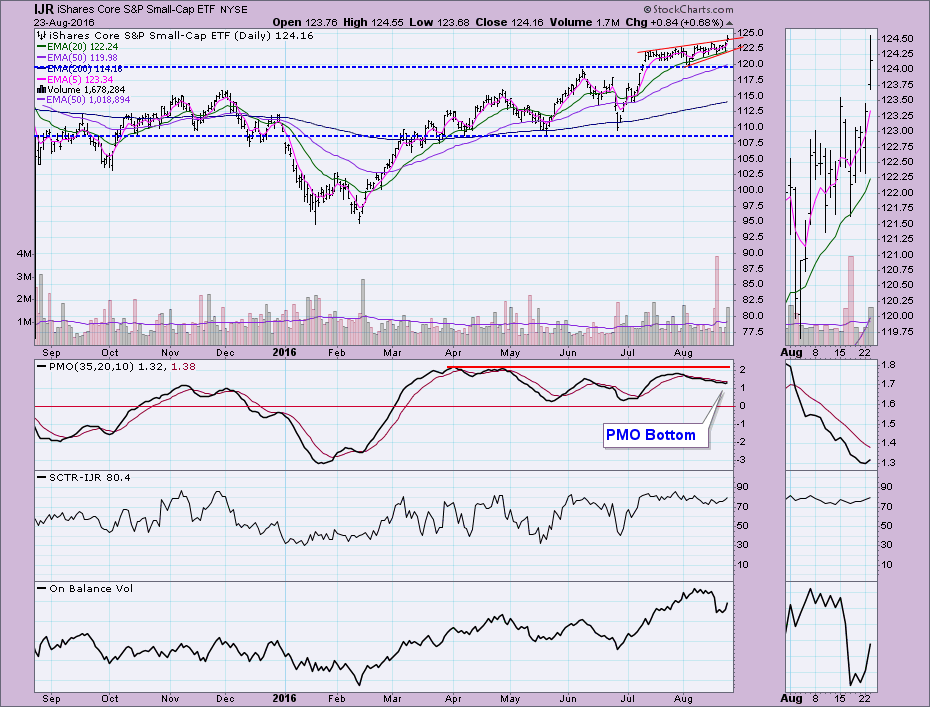Click the navy EMA(200) legend line marker
This screenshot has height=707, width=930.
click(x=41, y=68)
